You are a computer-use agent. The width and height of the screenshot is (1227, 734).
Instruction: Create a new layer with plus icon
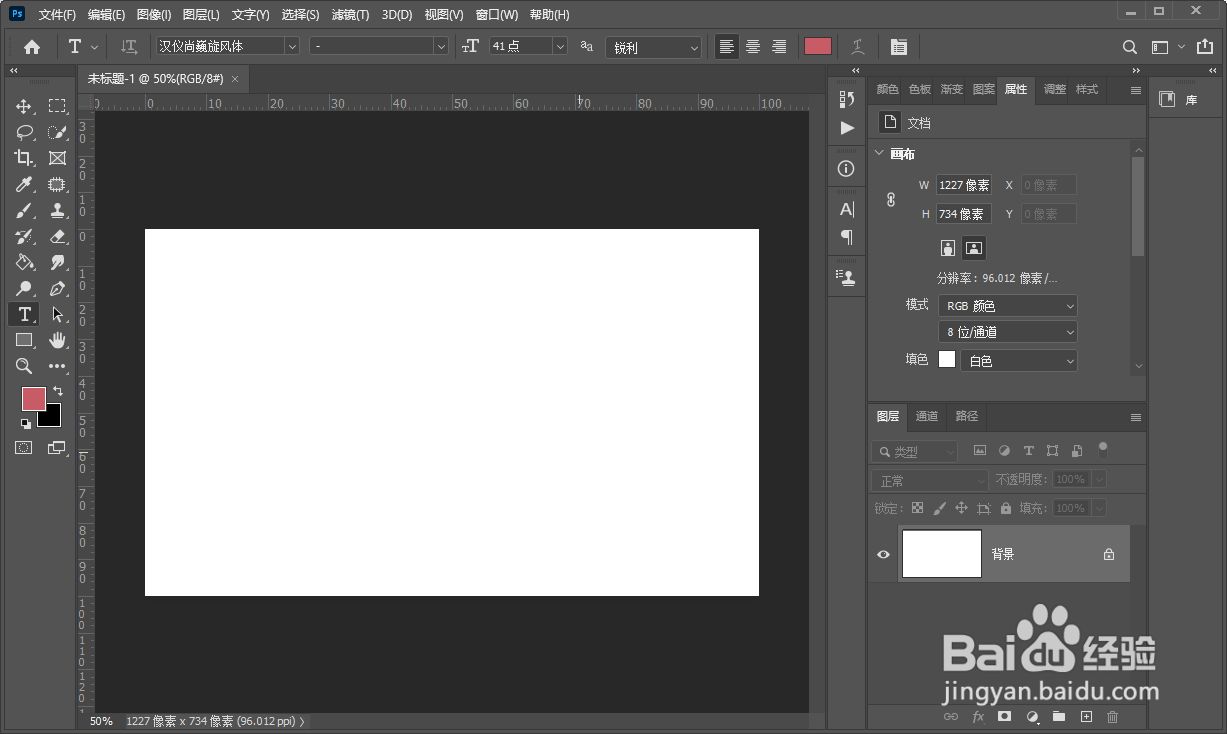click(x=1086, y=717)
